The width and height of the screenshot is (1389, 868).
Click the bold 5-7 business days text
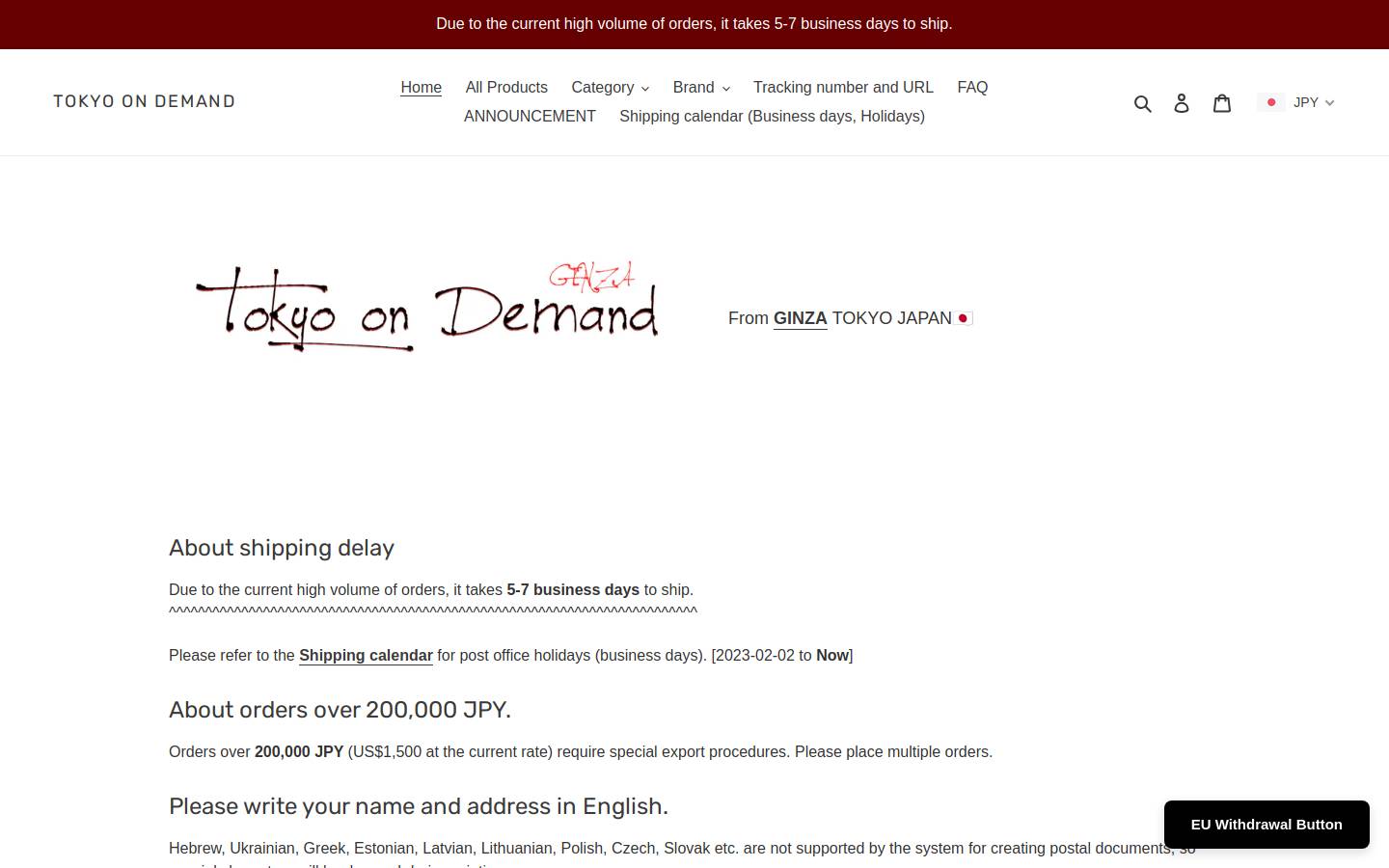(573, 590)
